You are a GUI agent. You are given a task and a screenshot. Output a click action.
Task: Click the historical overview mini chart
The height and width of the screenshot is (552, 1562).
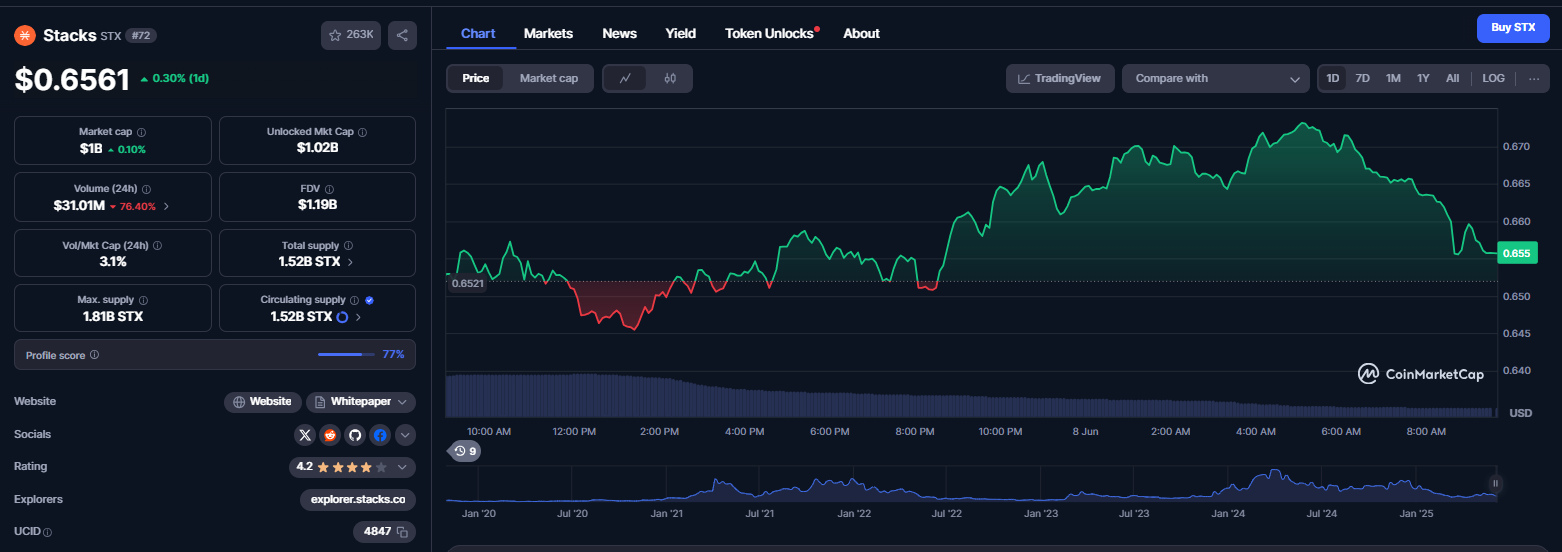point(971,485)
